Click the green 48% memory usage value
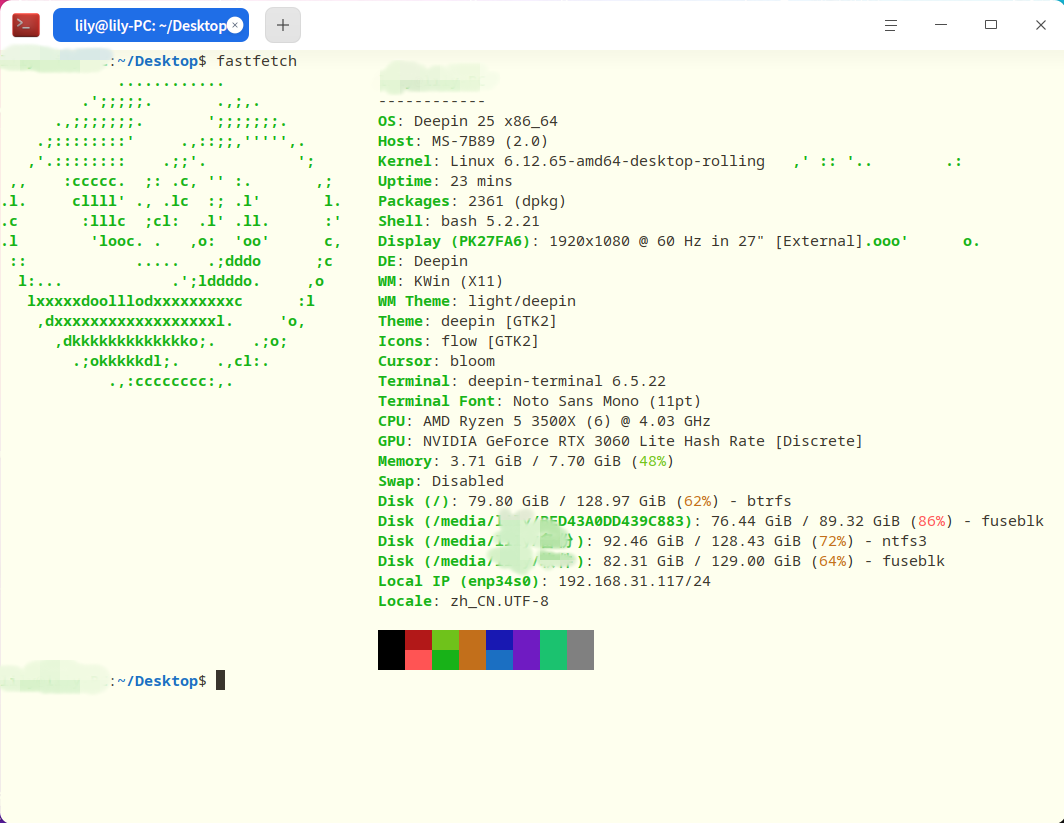This screenshot has width=1064, height=823. pos(653,461)
